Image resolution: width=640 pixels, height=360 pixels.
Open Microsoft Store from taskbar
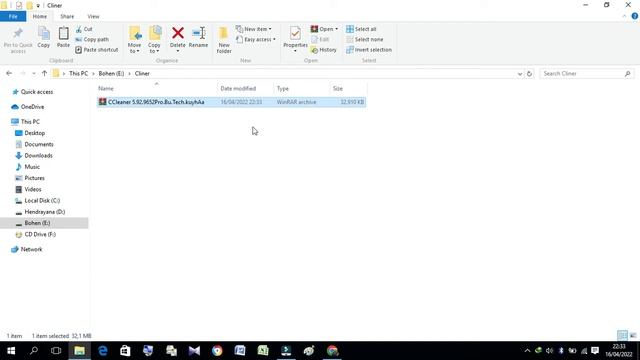point(125,351)
